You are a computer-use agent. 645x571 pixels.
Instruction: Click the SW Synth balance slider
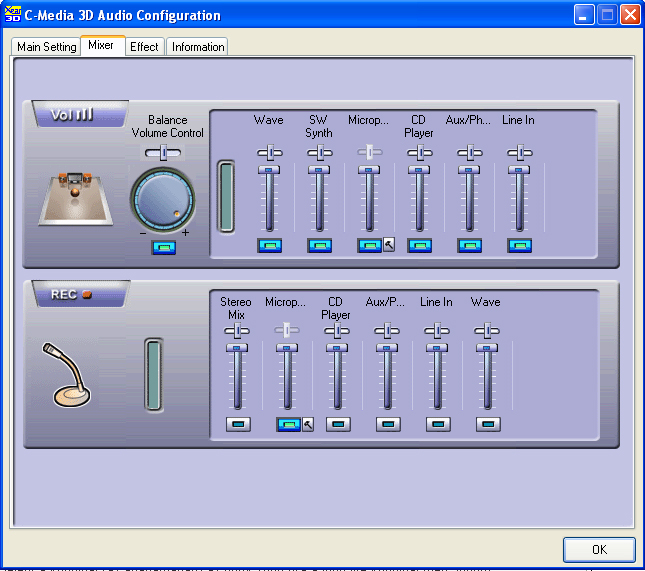(x=320, y=153)
